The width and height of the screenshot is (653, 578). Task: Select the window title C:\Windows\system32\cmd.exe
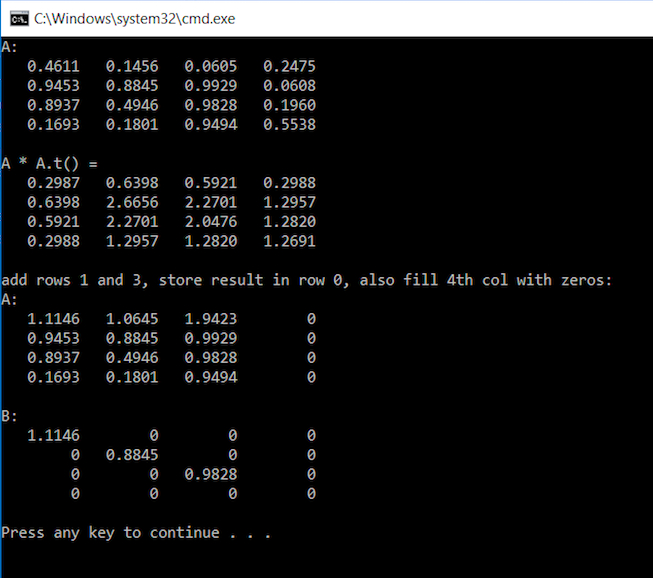point(135,19)
